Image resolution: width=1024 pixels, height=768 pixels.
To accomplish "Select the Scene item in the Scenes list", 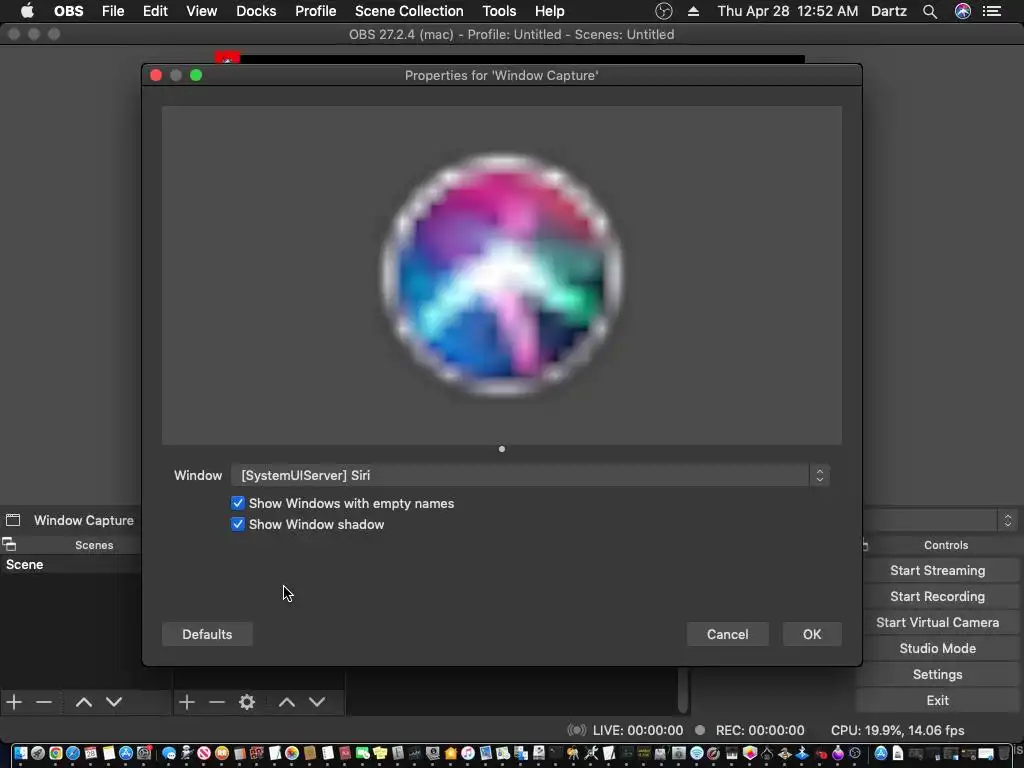I will tap(71, 564).
